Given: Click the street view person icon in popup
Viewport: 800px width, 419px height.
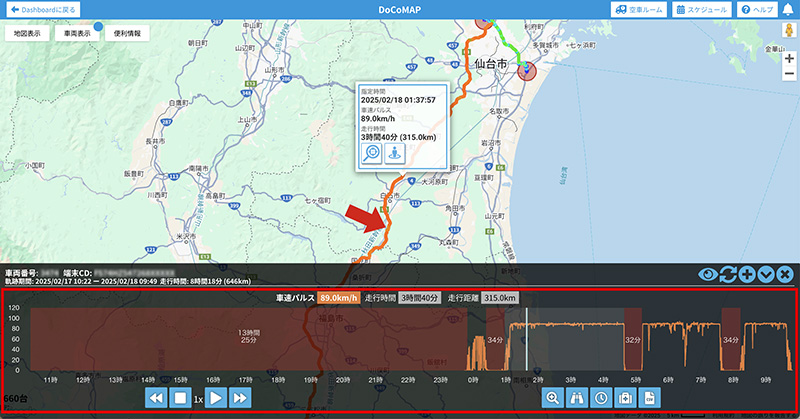Looking at the screenshot, I should coord(396,154).
